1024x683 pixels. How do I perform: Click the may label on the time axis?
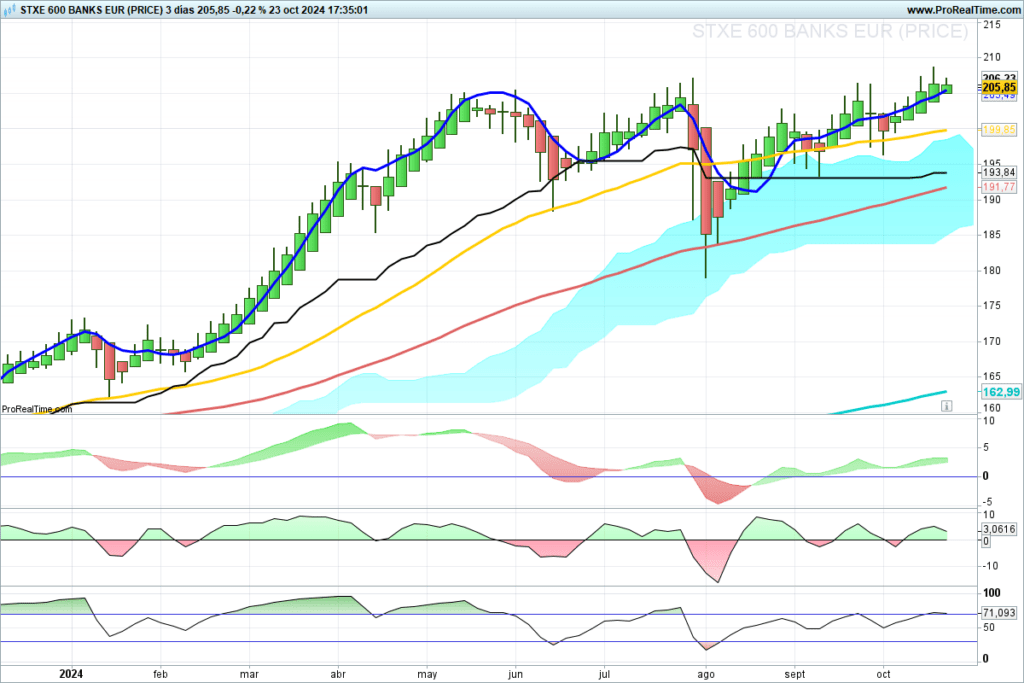[x=427, y=674]
